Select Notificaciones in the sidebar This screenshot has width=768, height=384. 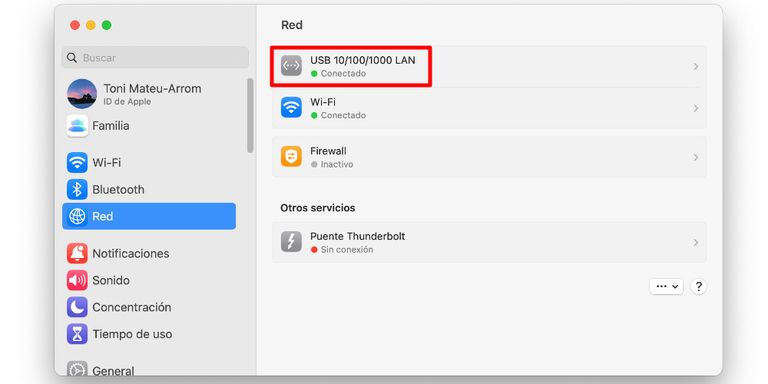pyautogui.click(x=149, y=253)
